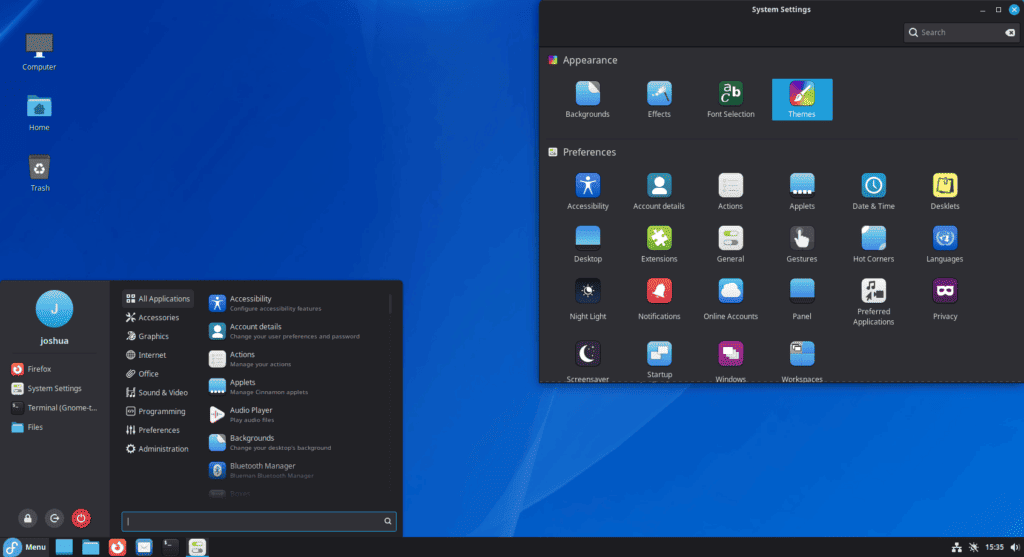Log out using the menu button
The height and width of the screenshot is (557, 1024).
click(x=54, y=518)
